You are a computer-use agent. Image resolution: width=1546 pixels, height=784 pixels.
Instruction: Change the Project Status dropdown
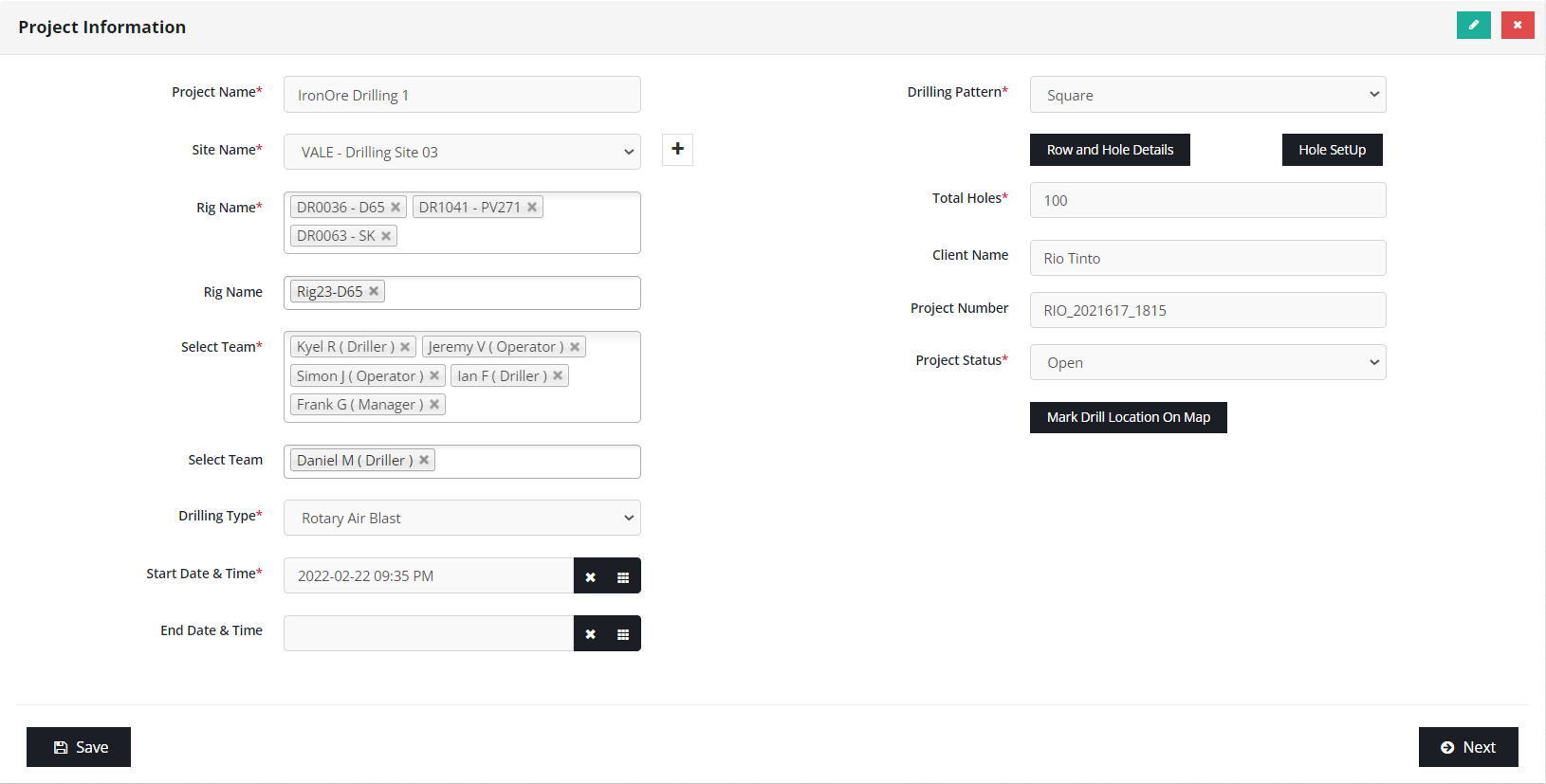[1207, 362]
